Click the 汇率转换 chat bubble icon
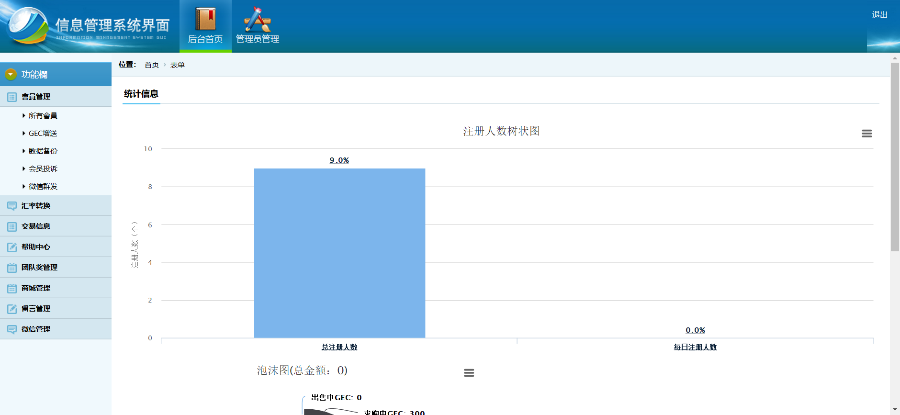This screenshot has width=900, height=415. (11, 206)
